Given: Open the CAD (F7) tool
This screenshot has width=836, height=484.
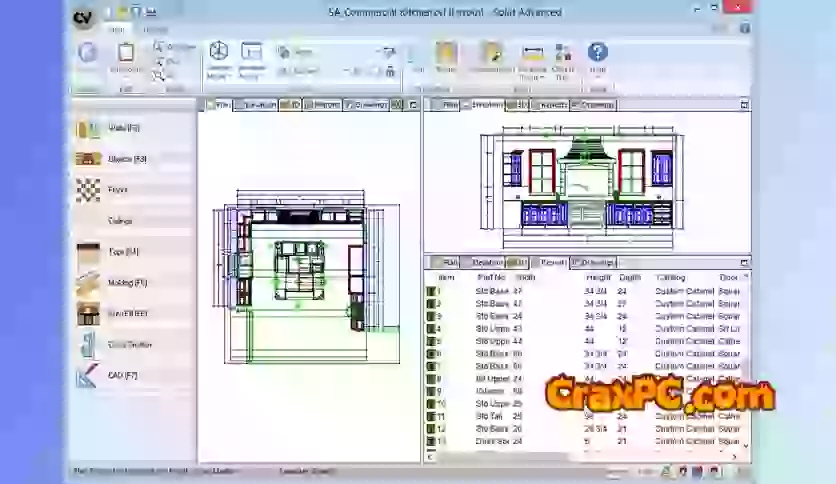Looking at the screenshot, I should coord(89,376).
